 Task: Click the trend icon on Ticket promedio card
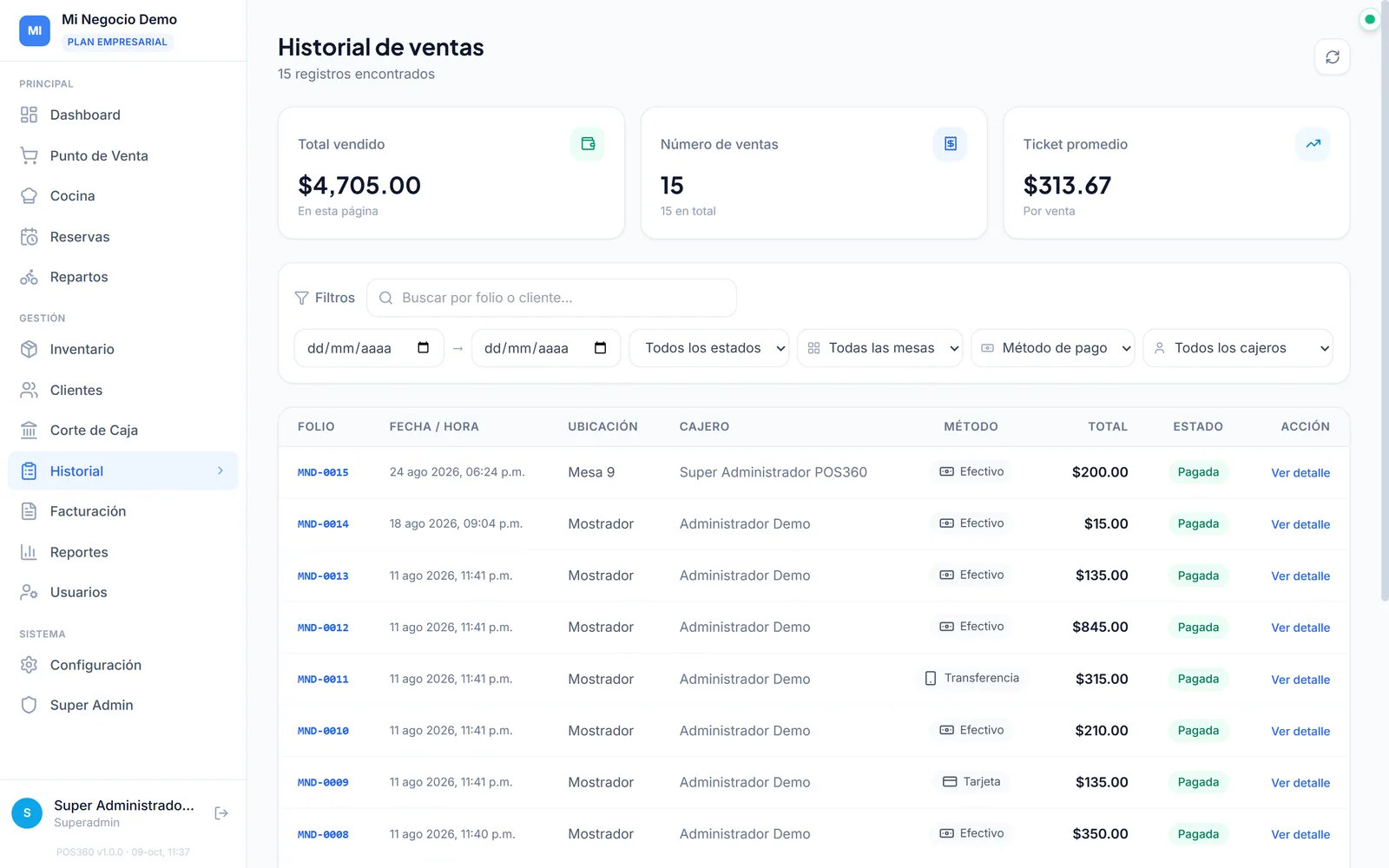[x=1313, y=144]
